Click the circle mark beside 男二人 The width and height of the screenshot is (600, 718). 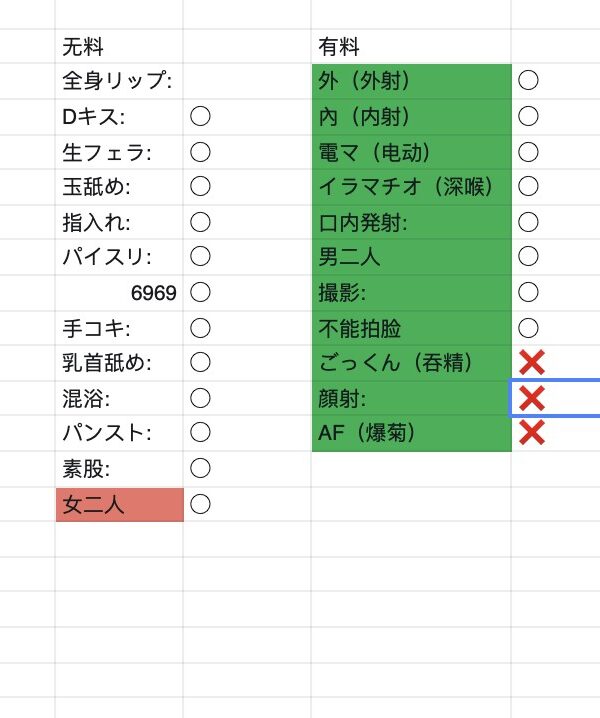click(x=529, y=257)
